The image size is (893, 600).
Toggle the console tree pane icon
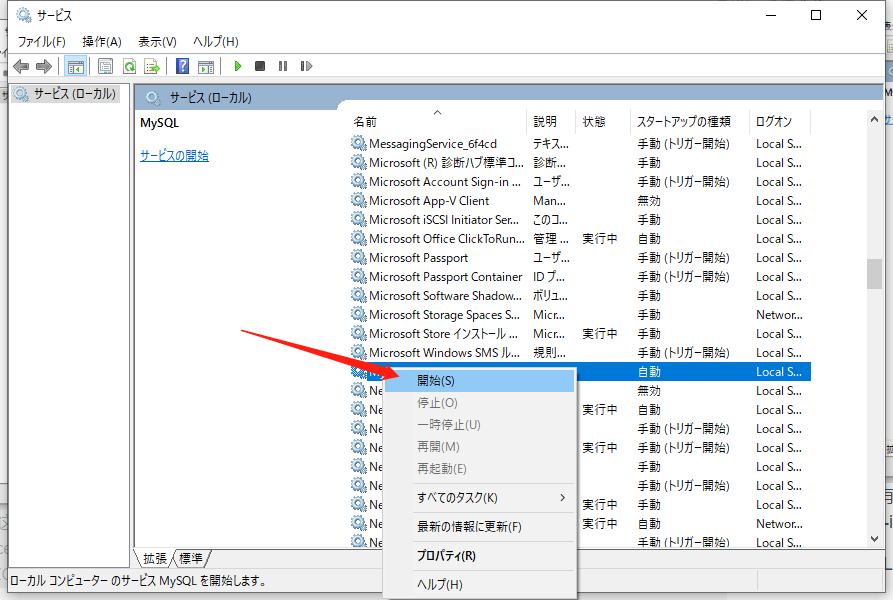tap(75, 67)
